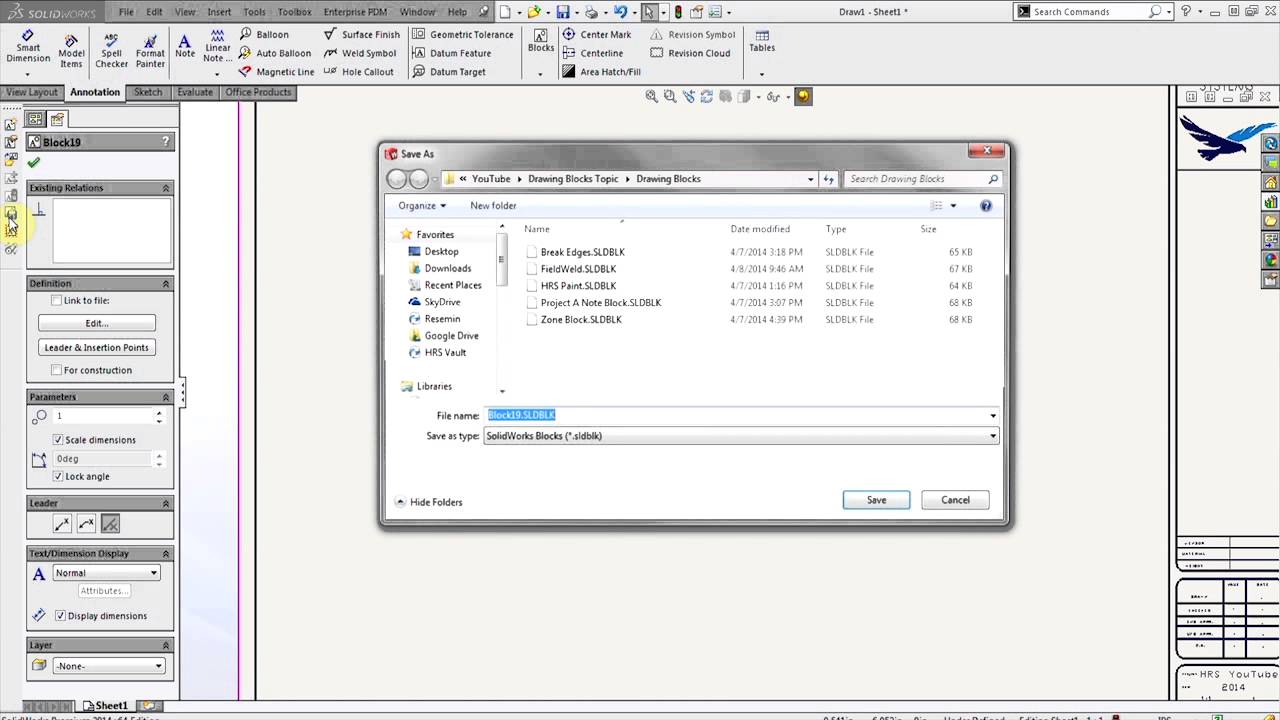
Task: Click New folder button
Action: [x=493, y=205]
